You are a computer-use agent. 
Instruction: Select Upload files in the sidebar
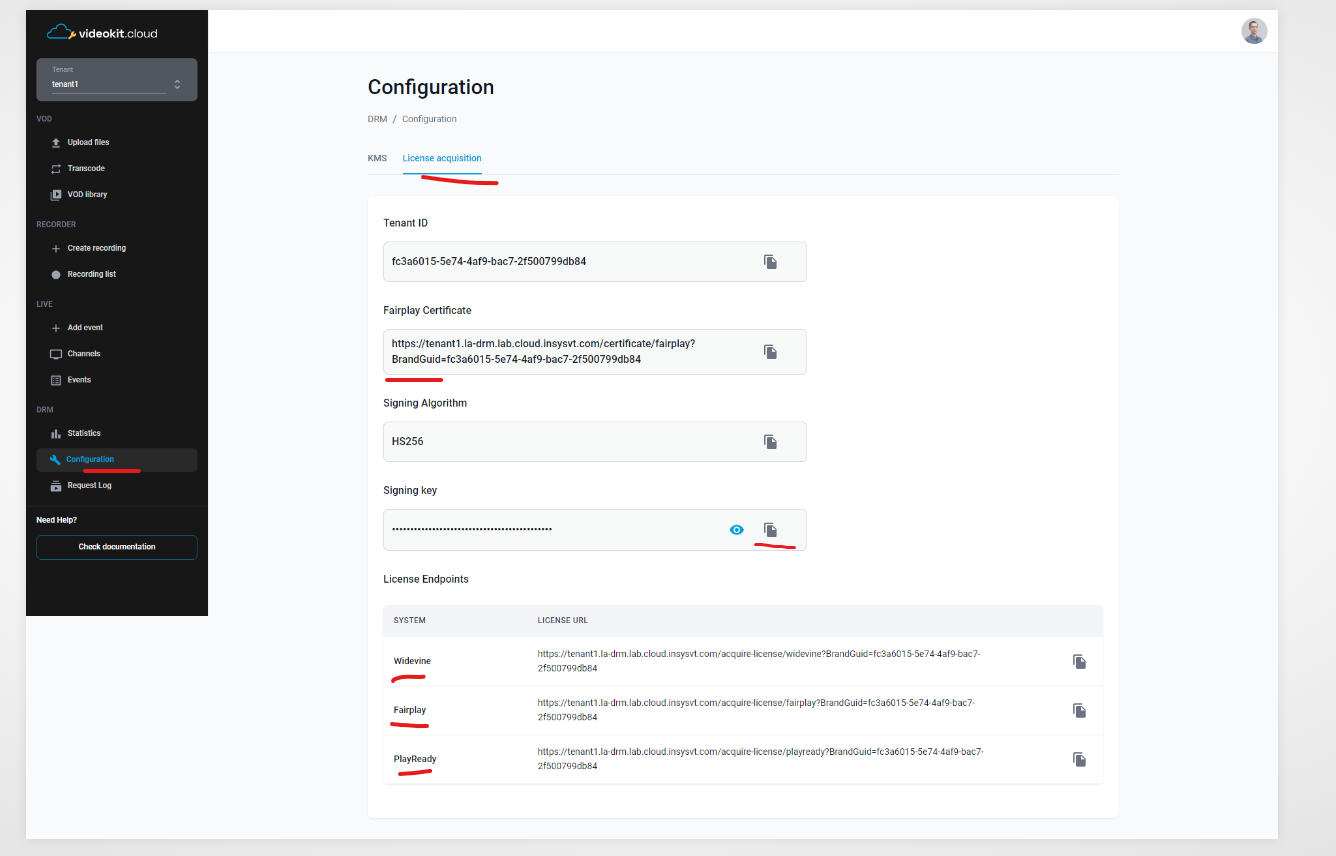tap(90, 142)
